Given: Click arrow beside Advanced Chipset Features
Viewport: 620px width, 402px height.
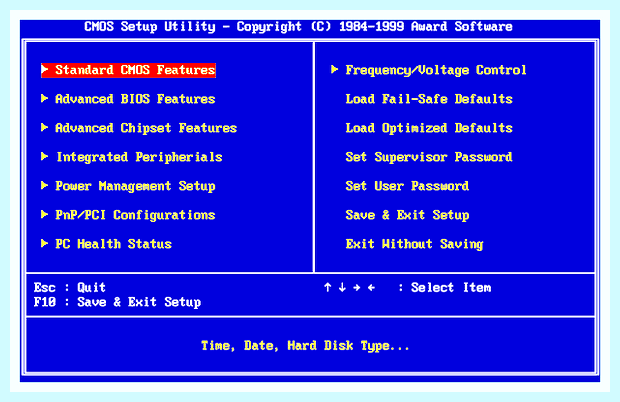Looking at the screenshot, I should pos(45,127).
